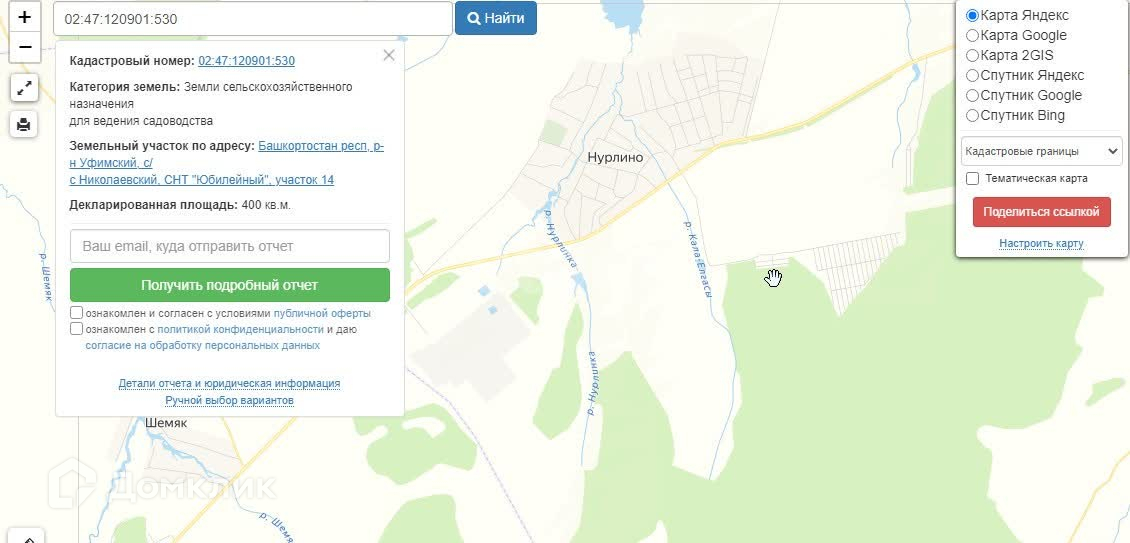Screen dimensions: 1130x543
Task: Click Поделиться ссылкой button
Action: click(x=1041, y=212)
